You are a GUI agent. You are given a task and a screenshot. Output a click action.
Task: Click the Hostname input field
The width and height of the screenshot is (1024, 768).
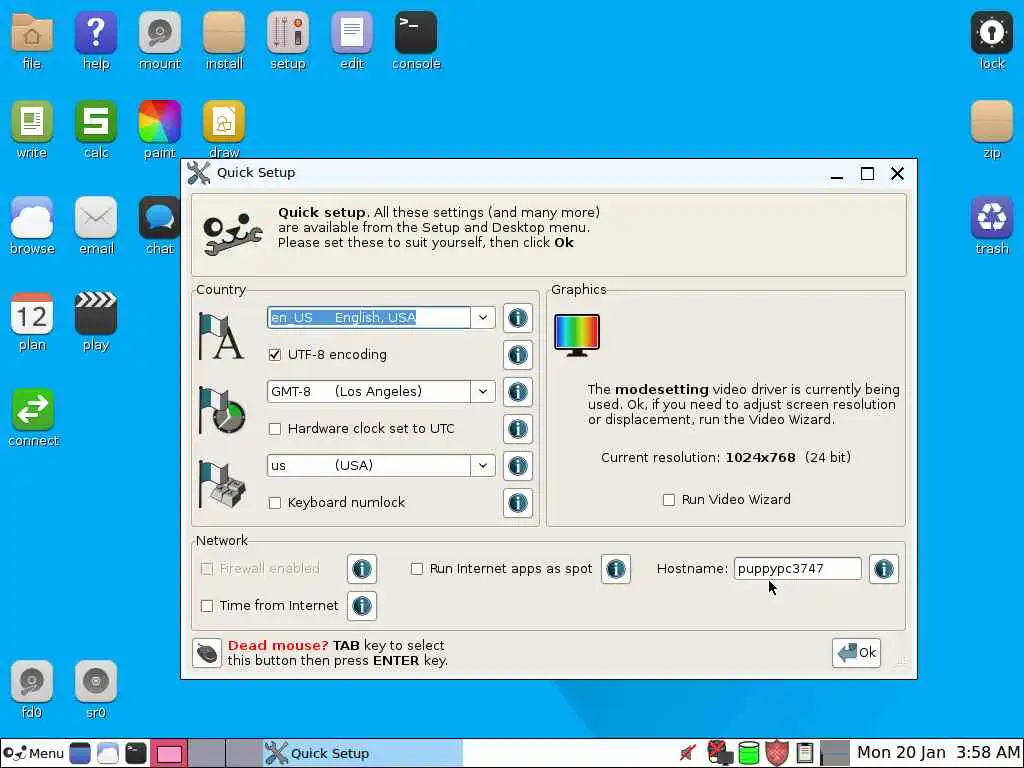(797, 569)
